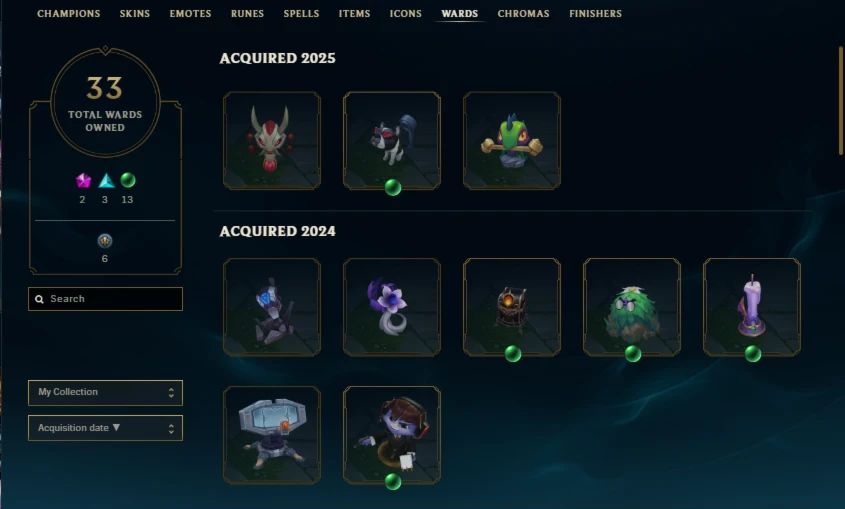Click green gem badge under treasure chest ward
Screen dimensions: 845x509
point(513,354)
